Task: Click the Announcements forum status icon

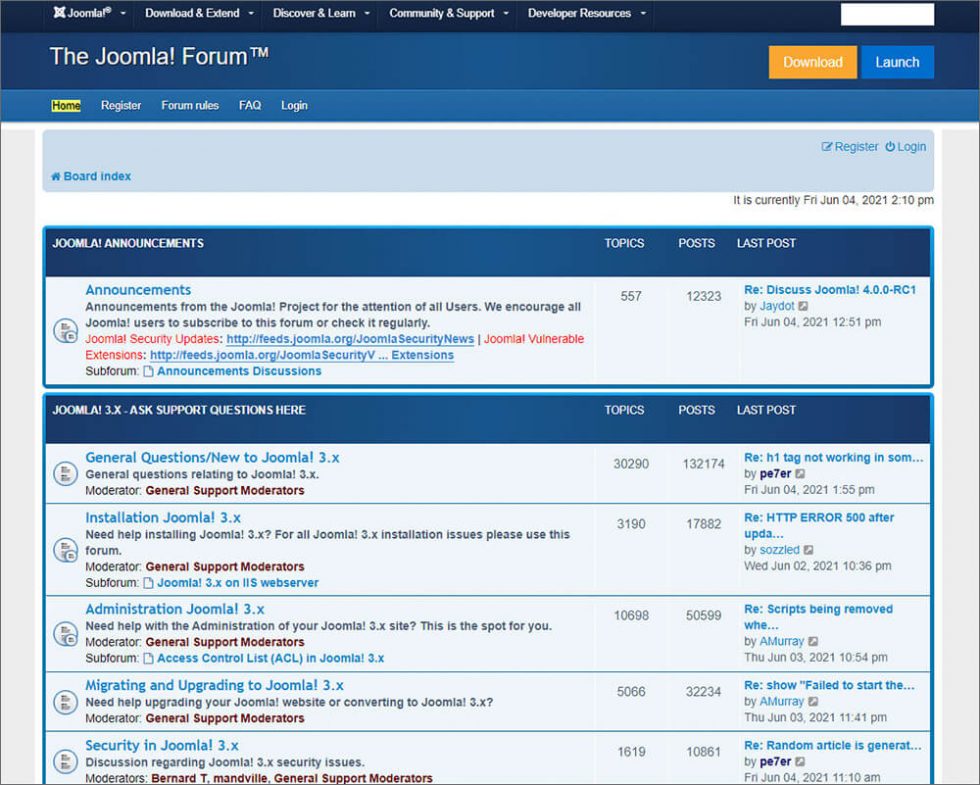Action: [x=65, y=330]
